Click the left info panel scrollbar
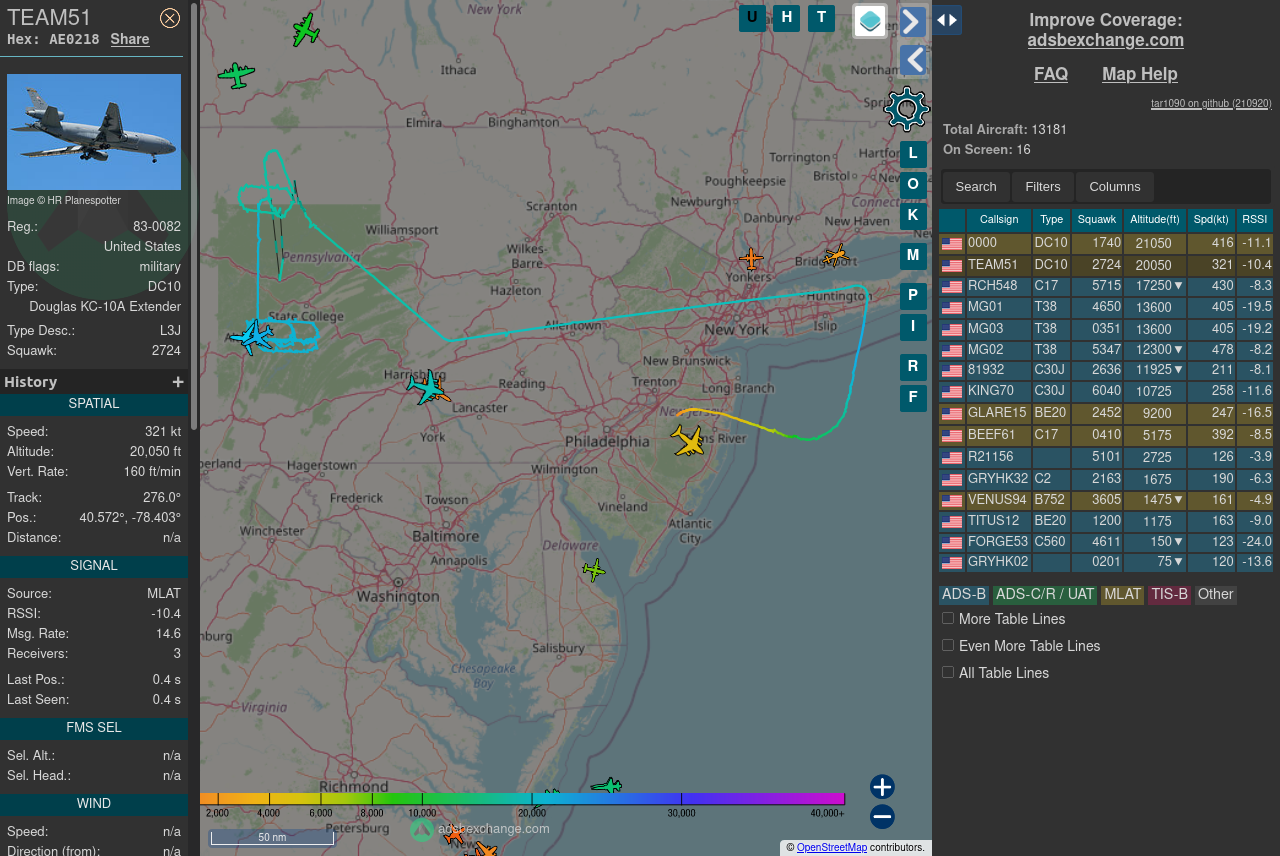The width and height of the screenshot is (1280, 856). pos(194,215)
